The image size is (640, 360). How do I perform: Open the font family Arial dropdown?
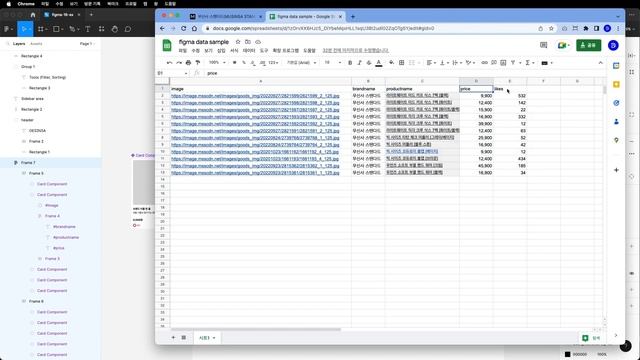301,62
